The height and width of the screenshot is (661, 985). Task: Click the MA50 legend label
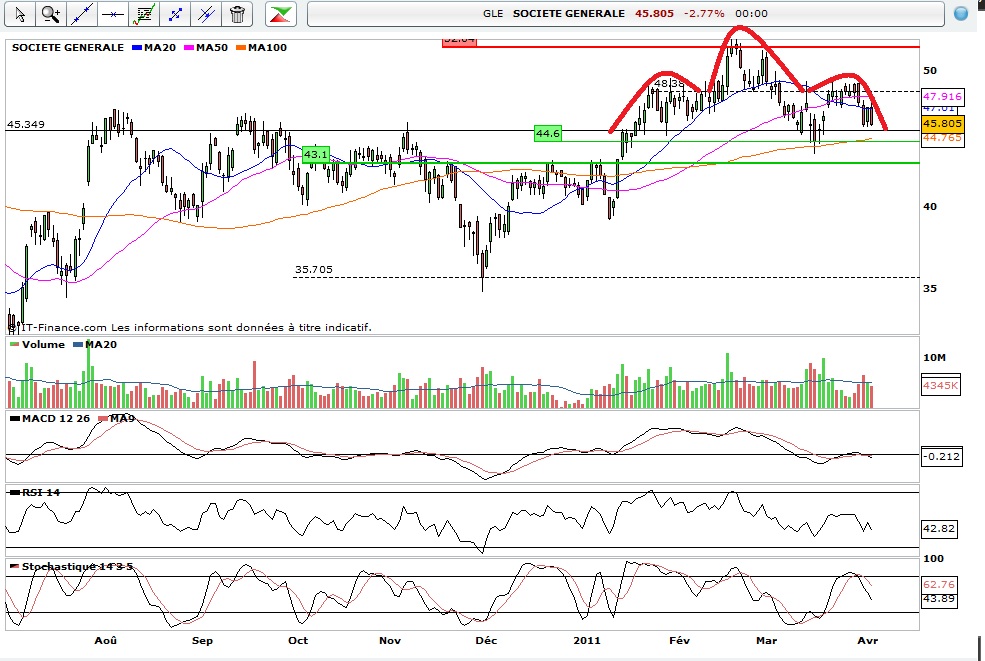tap(212, 48)
